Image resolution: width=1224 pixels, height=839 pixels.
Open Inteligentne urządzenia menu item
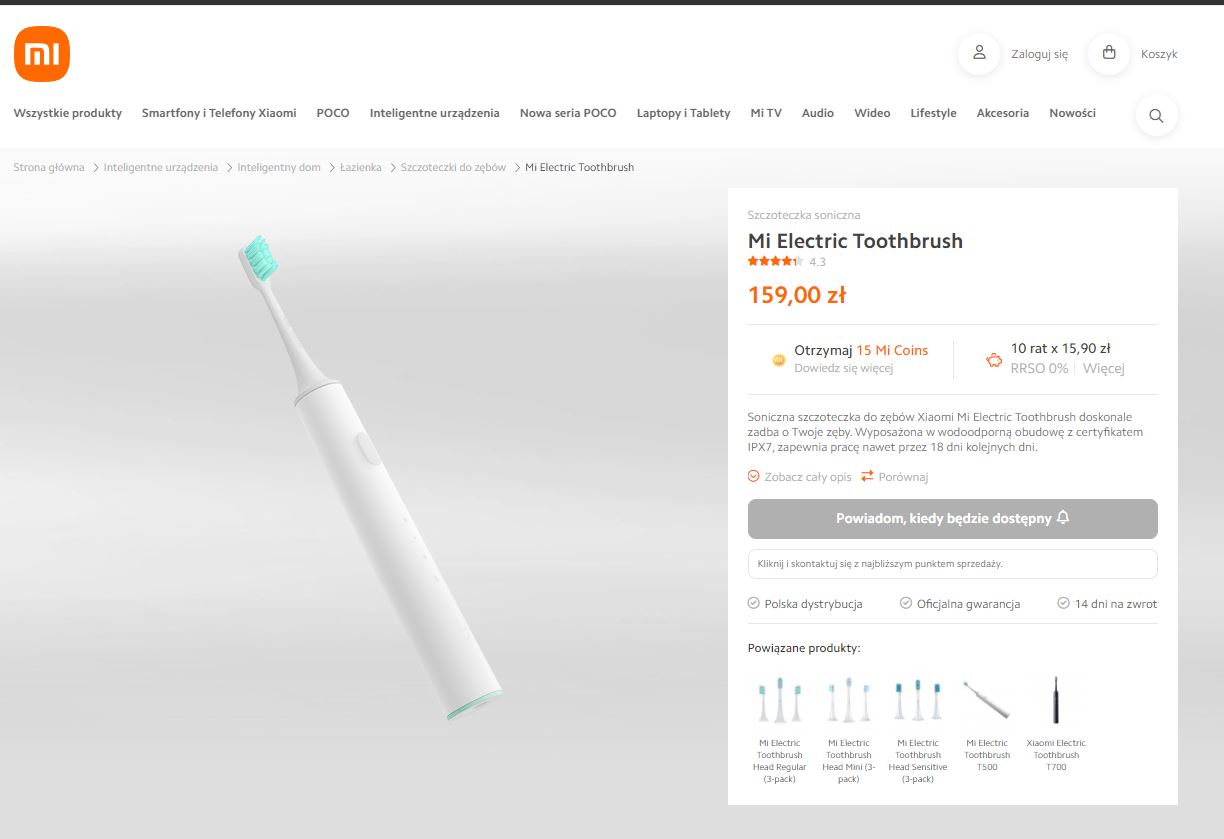click(434, 113)
